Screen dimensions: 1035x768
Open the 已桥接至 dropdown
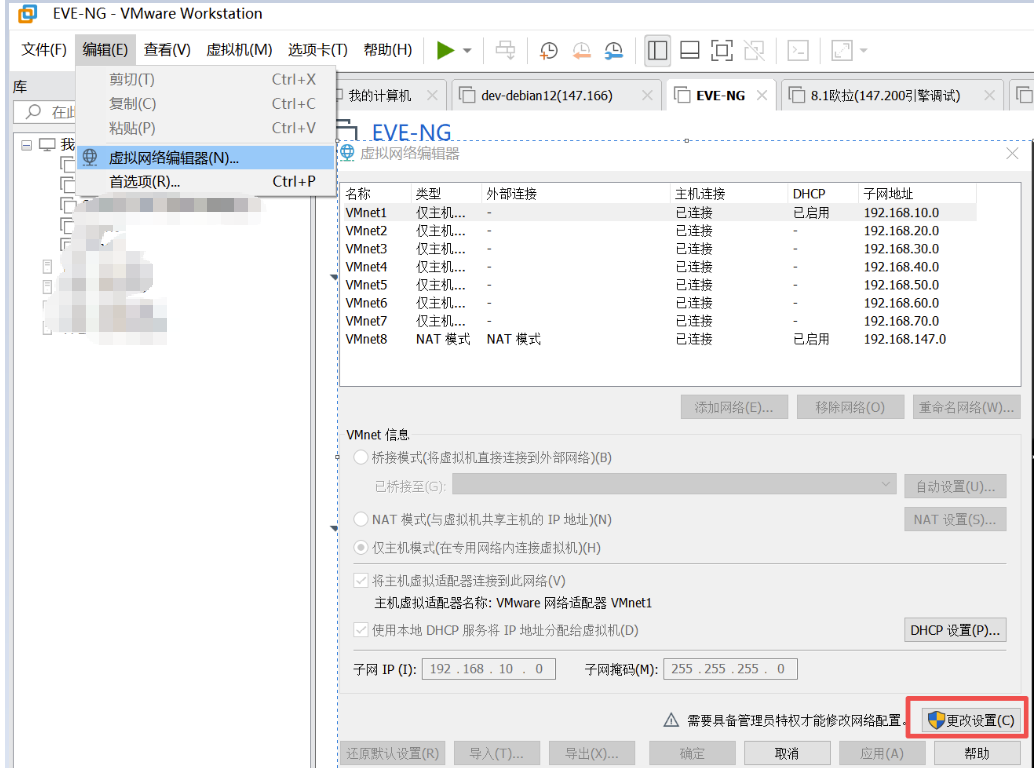point(675,486)
